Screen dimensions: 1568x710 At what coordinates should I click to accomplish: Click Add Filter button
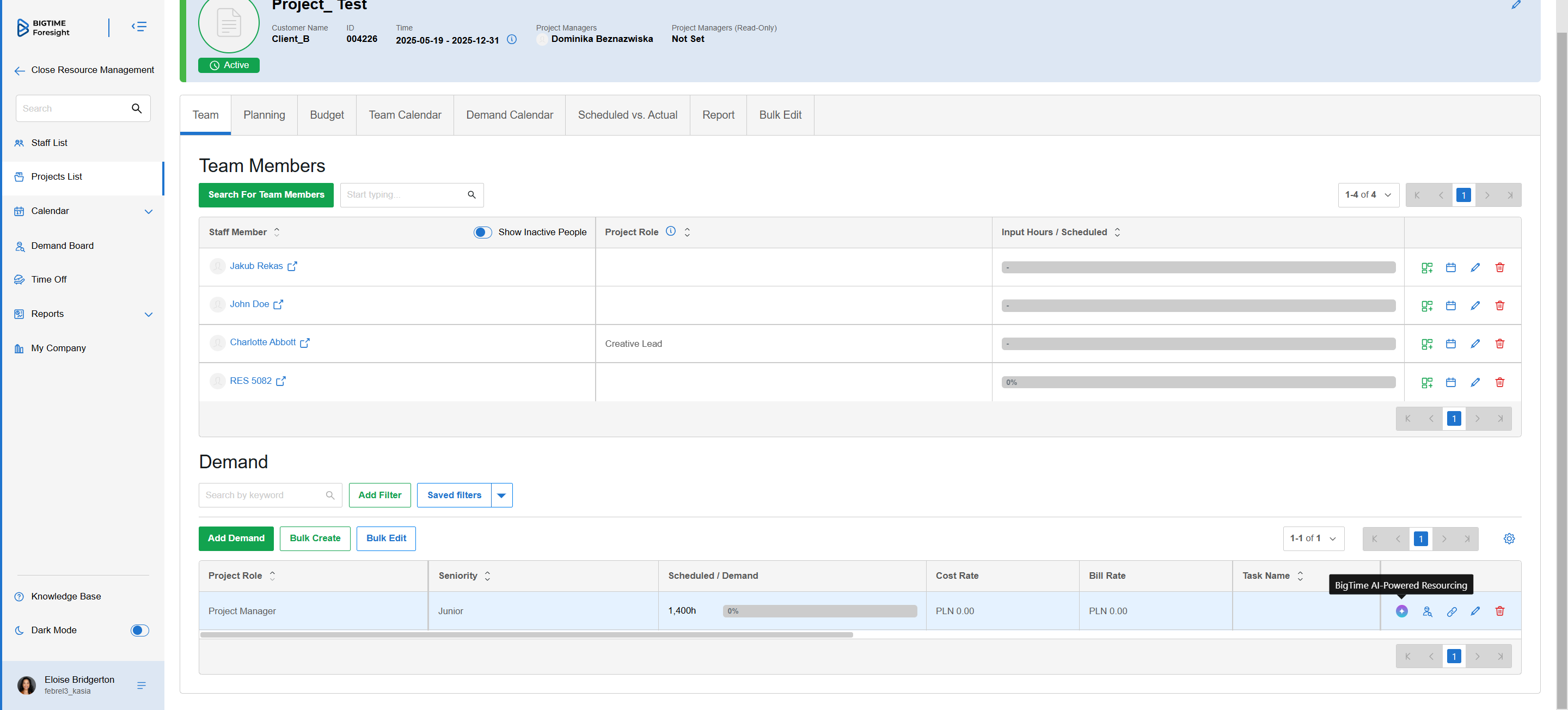pos(380,495)
